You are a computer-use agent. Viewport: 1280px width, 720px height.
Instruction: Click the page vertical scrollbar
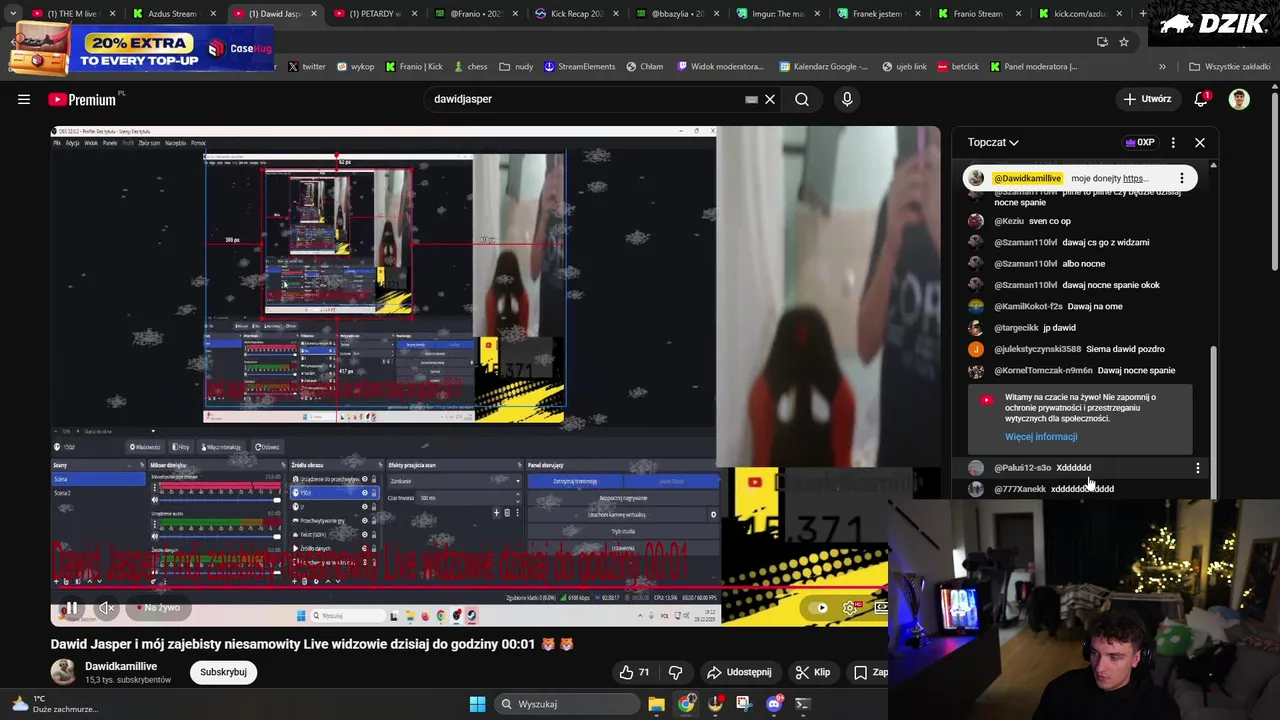[1274, 180]
